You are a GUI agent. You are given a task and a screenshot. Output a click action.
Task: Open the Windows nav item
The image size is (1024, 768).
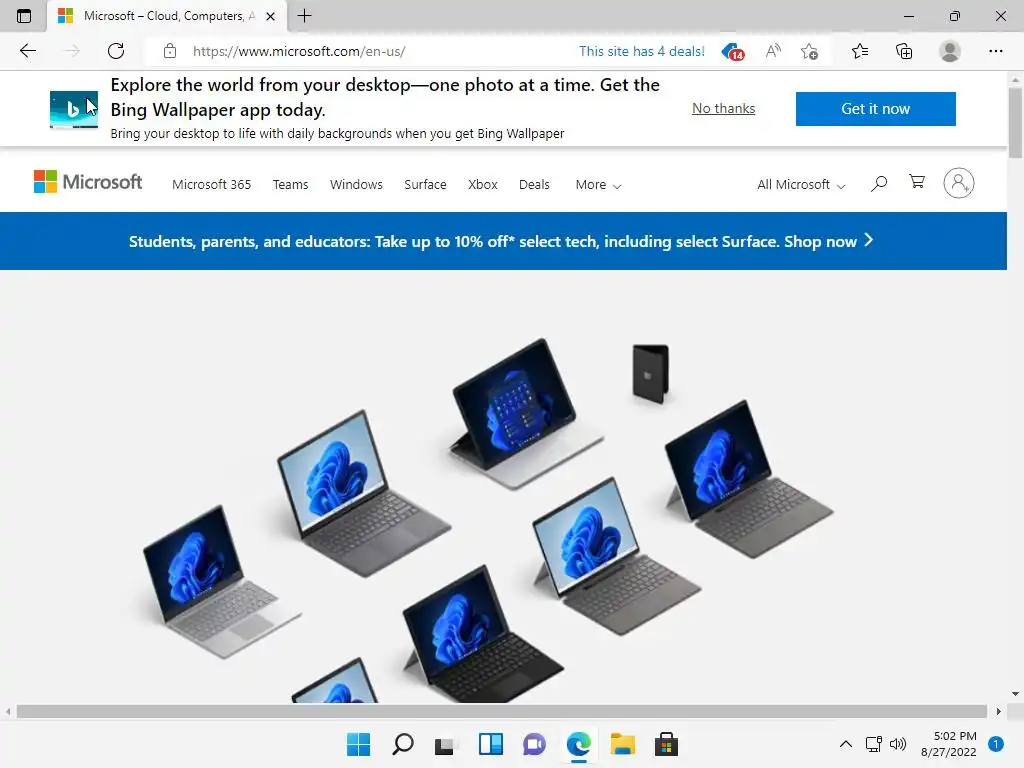click(356, 185)
